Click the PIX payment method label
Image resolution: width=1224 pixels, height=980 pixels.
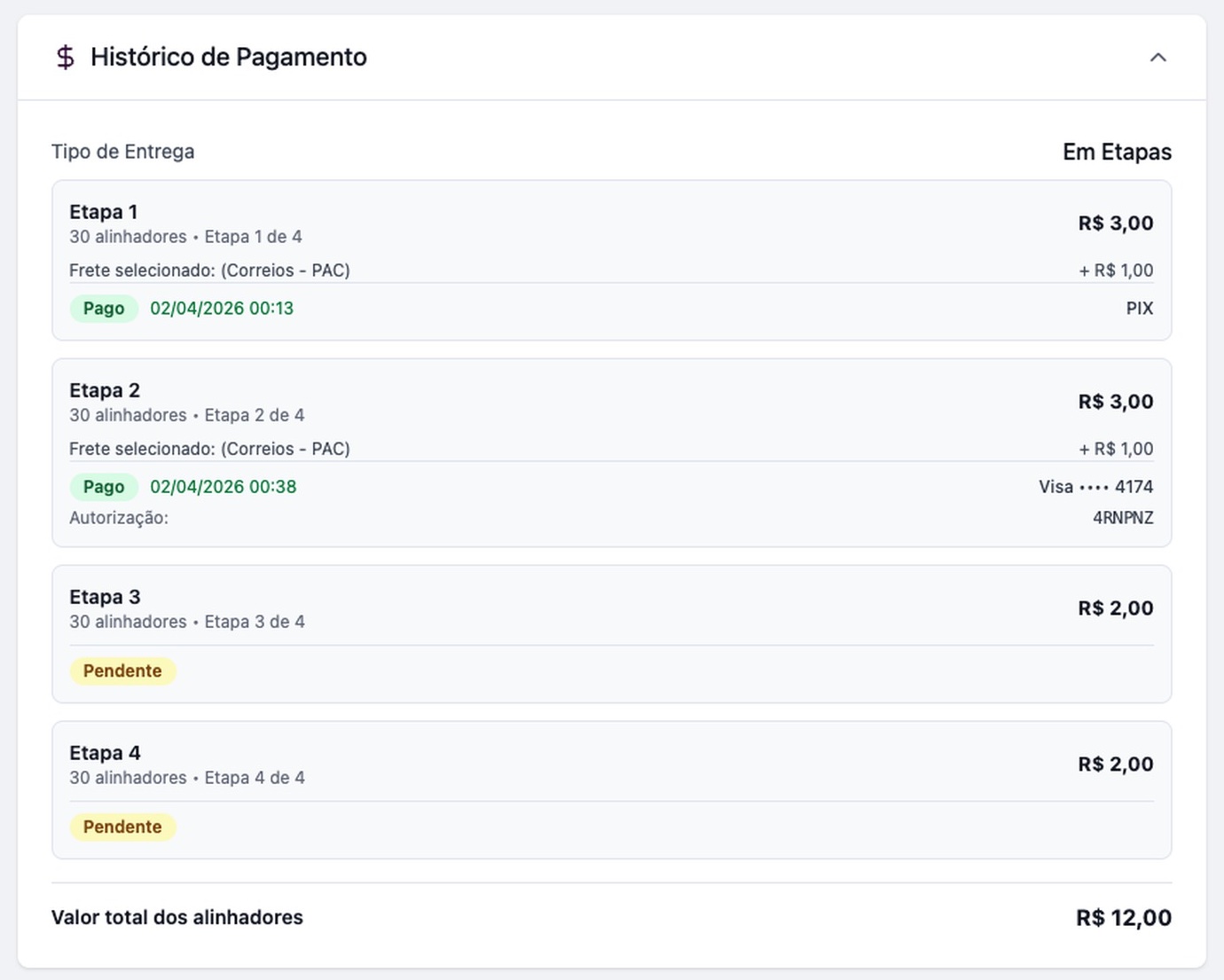[1140, 309]
